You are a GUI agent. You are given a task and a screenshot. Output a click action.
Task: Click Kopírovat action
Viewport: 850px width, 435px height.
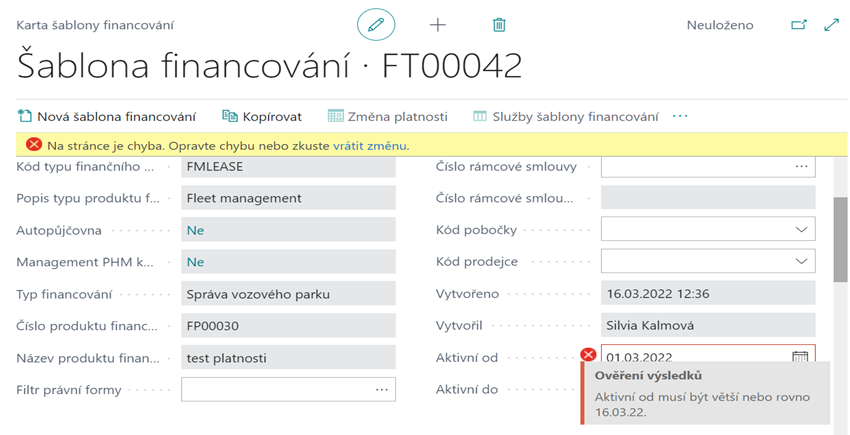click(262, 116)
